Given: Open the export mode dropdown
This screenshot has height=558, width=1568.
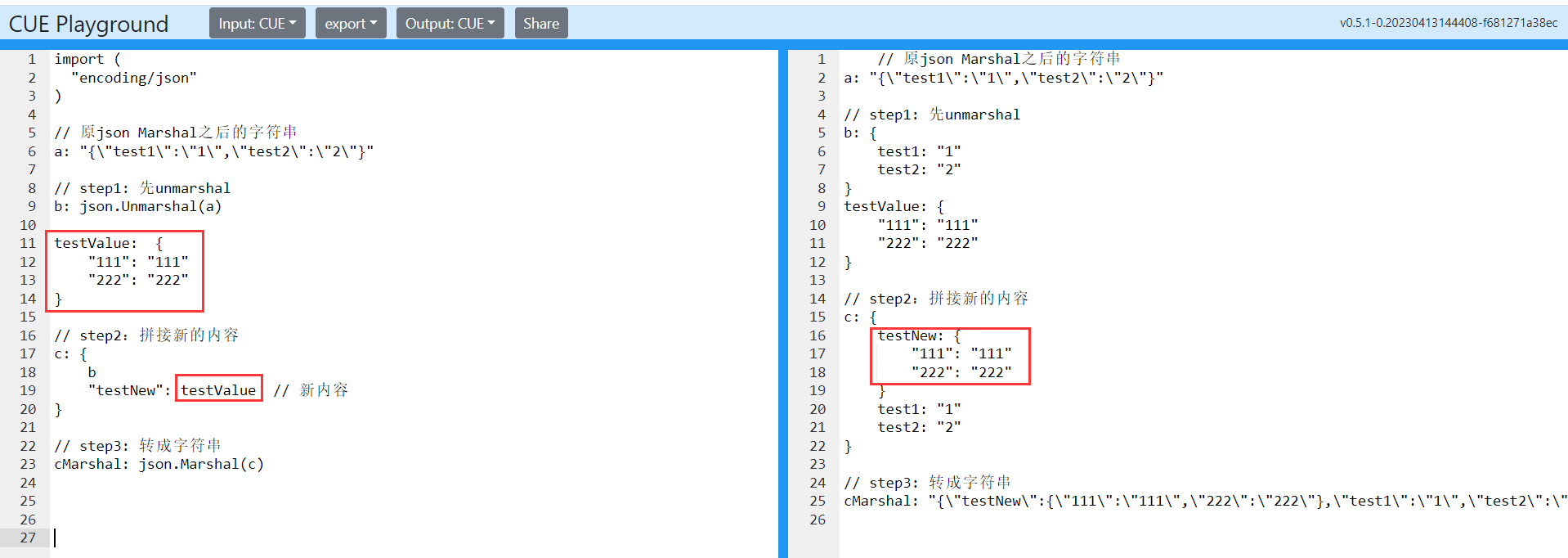Looking at the screenshot, I should coord(351,23).
